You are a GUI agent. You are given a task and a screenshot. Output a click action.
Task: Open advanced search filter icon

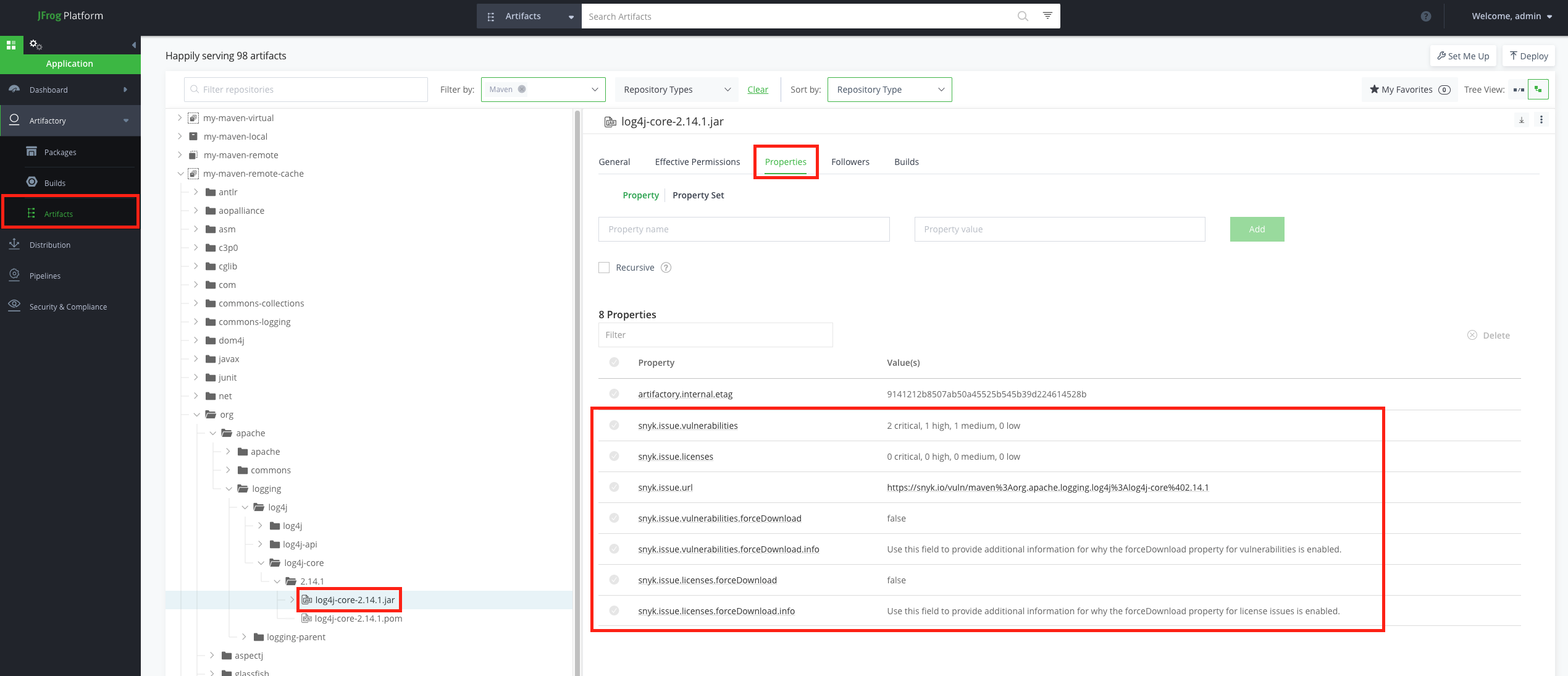click(1047, 16)
